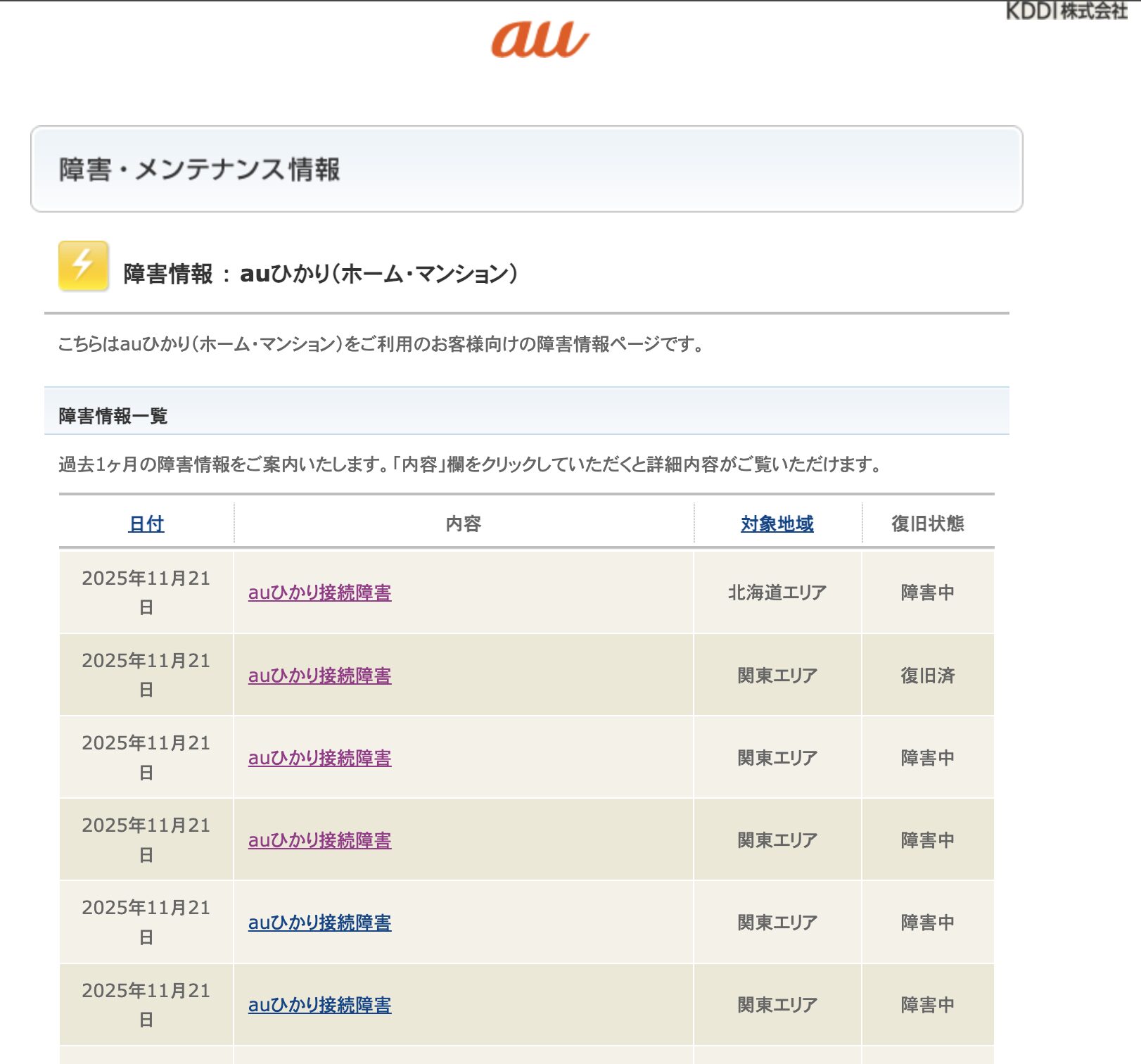The width and height of the screenshot is (1141, 1064).
Task: Click the orange au logo
Action: point(540,39)
